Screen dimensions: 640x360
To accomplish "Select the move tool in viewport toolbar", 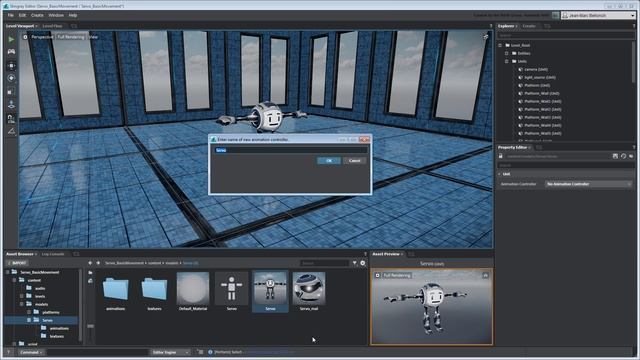I will pos(11,65).
